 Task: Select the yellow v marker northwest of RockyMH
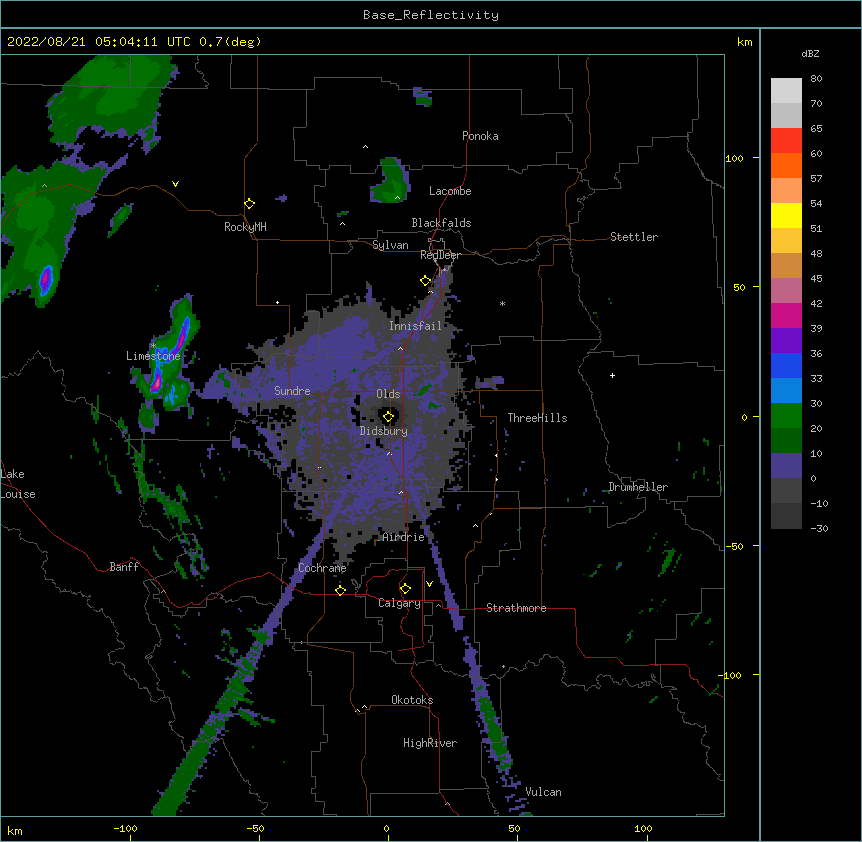click(x=175, y=184)
